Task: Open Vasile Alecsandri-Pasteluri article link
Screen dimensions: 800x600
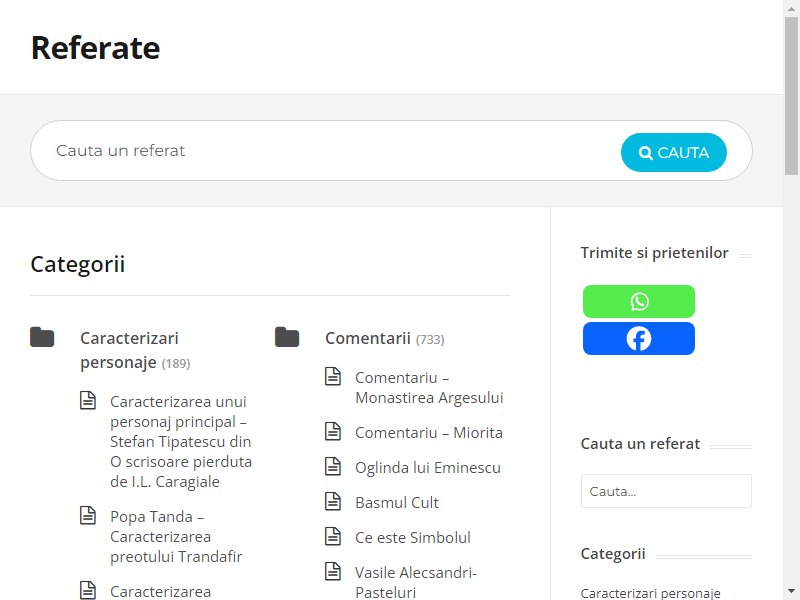Action: (x=416, y=582)
